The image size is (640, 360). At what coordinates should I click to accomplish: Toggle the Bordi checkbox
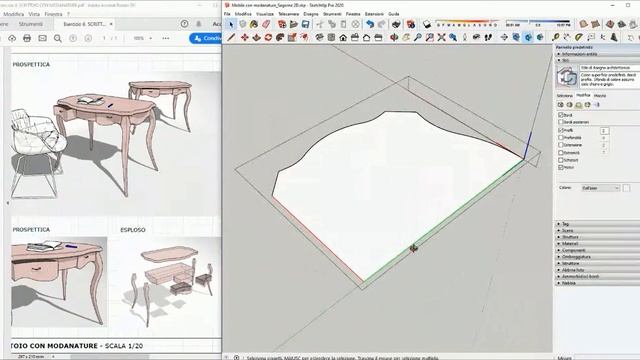point(560,115)
